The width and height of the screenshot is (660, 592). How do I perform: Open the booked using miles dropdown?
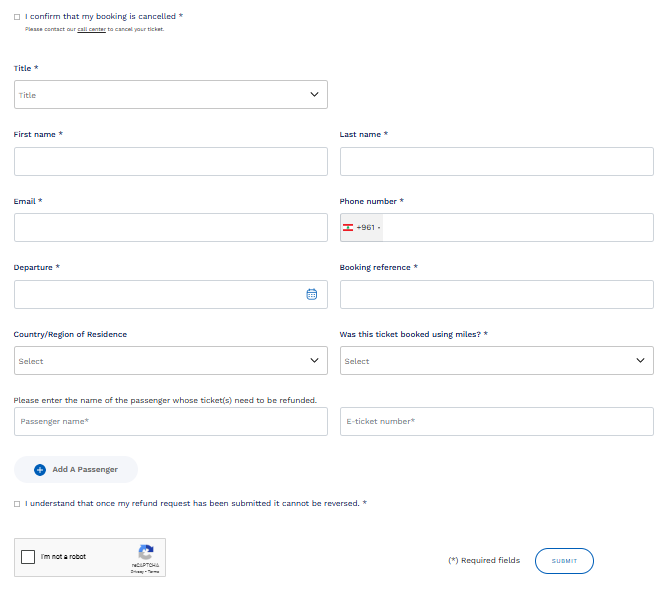pos(496,361)
